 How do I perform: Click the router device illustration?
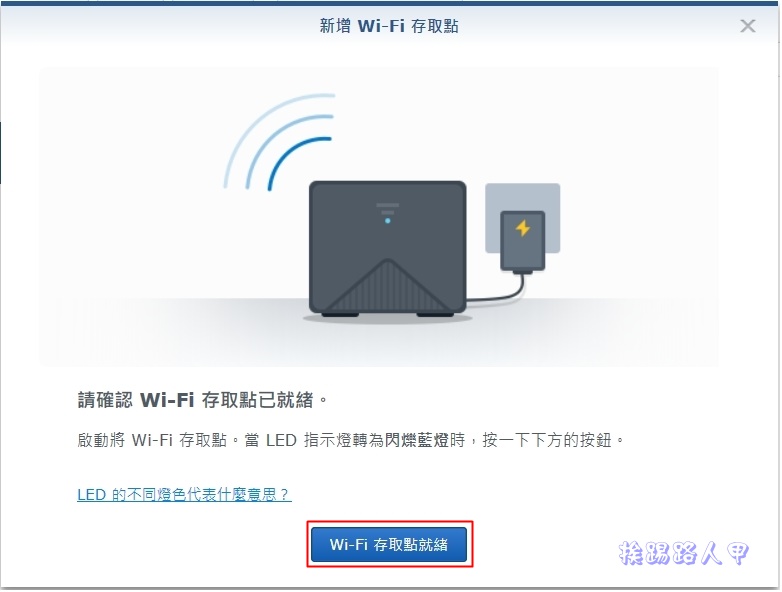pos(388,249)
